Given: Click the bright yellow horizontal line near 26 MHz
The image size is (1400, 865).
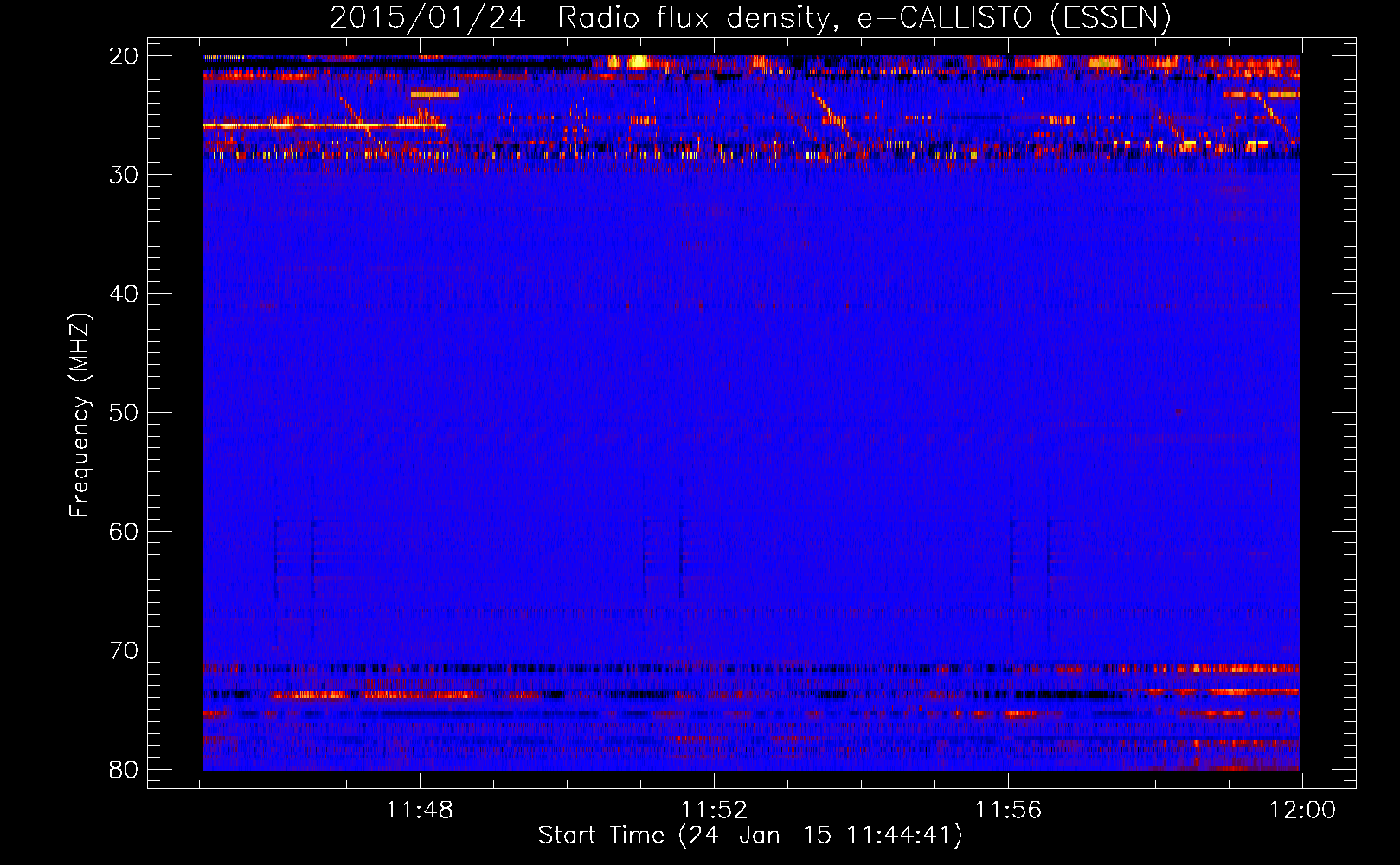Looking at the screenshot, I should coord(324,126).
